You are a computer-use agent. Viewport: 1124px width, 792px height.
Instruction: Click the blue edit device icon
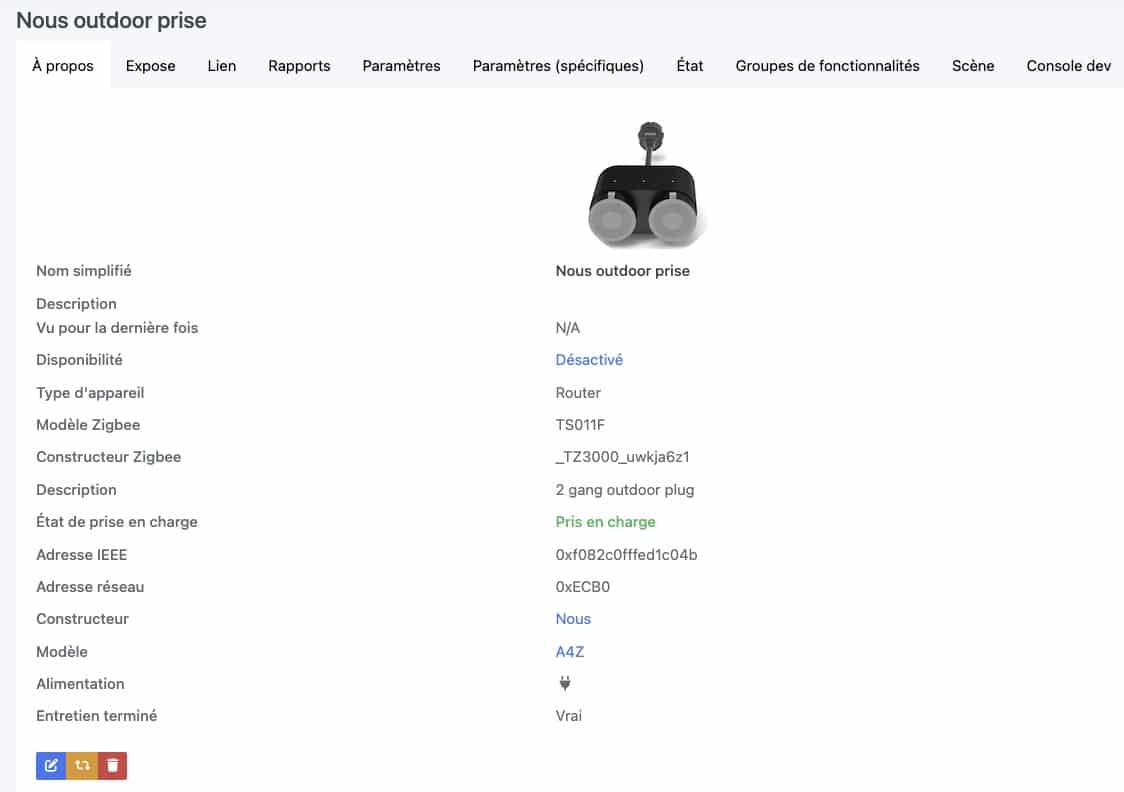point(51,765)
